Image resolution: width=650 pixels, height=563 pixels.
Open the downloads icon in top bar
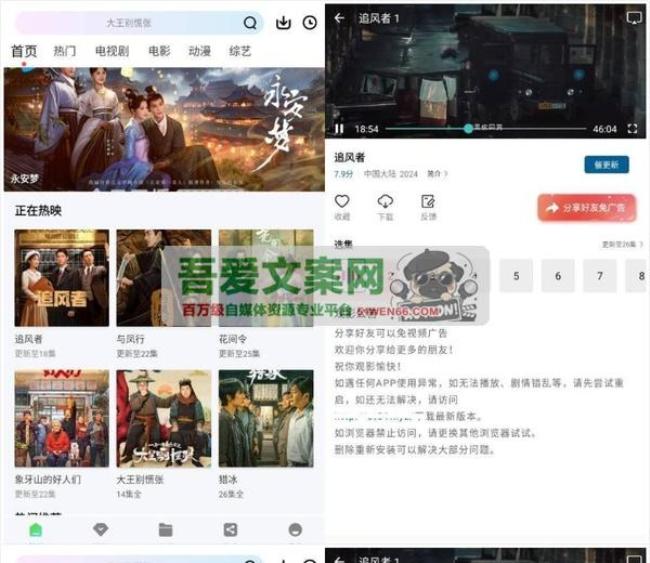point(283,22)
